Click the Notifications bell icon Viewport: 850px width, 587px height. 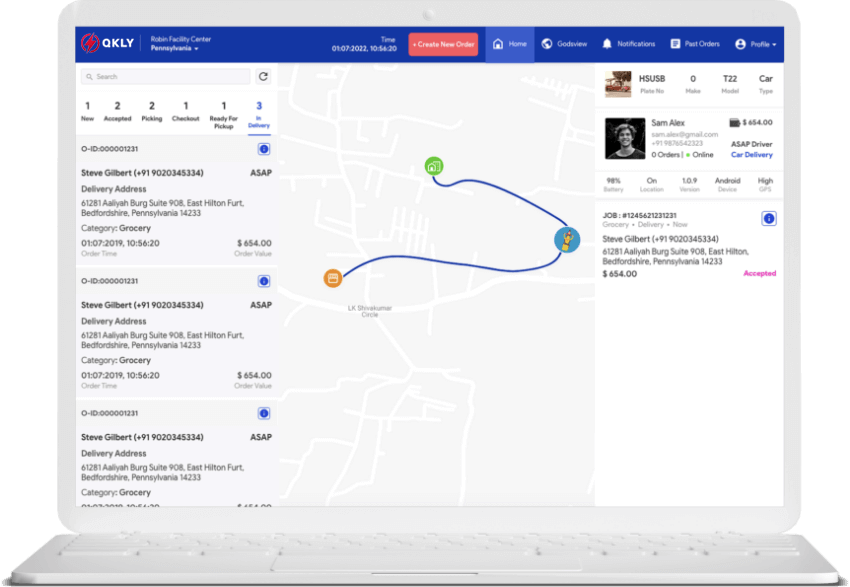coord(607,44)
